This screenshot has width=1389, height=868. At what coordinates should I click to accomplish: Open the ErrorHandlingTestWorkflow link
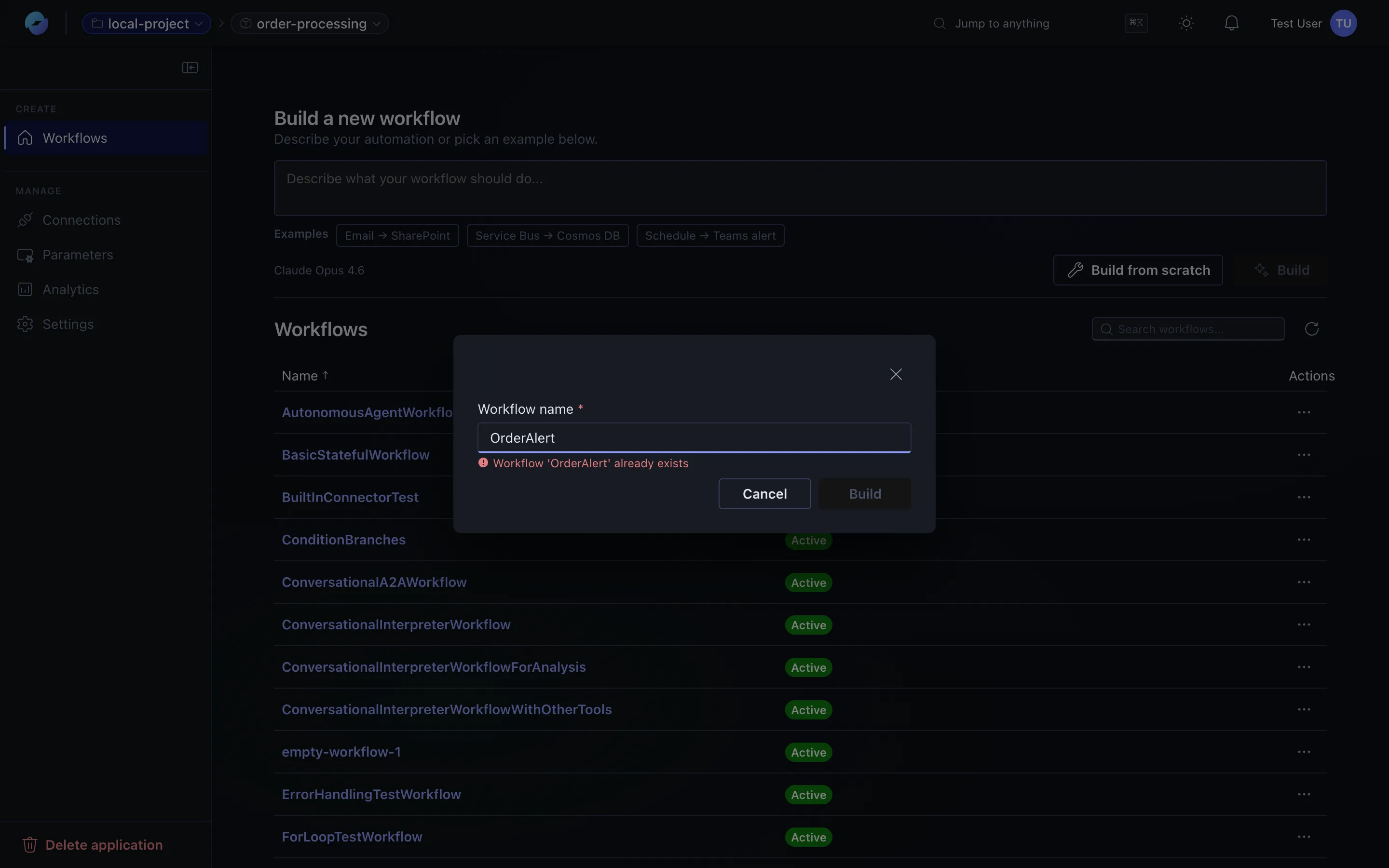(371, 795)
